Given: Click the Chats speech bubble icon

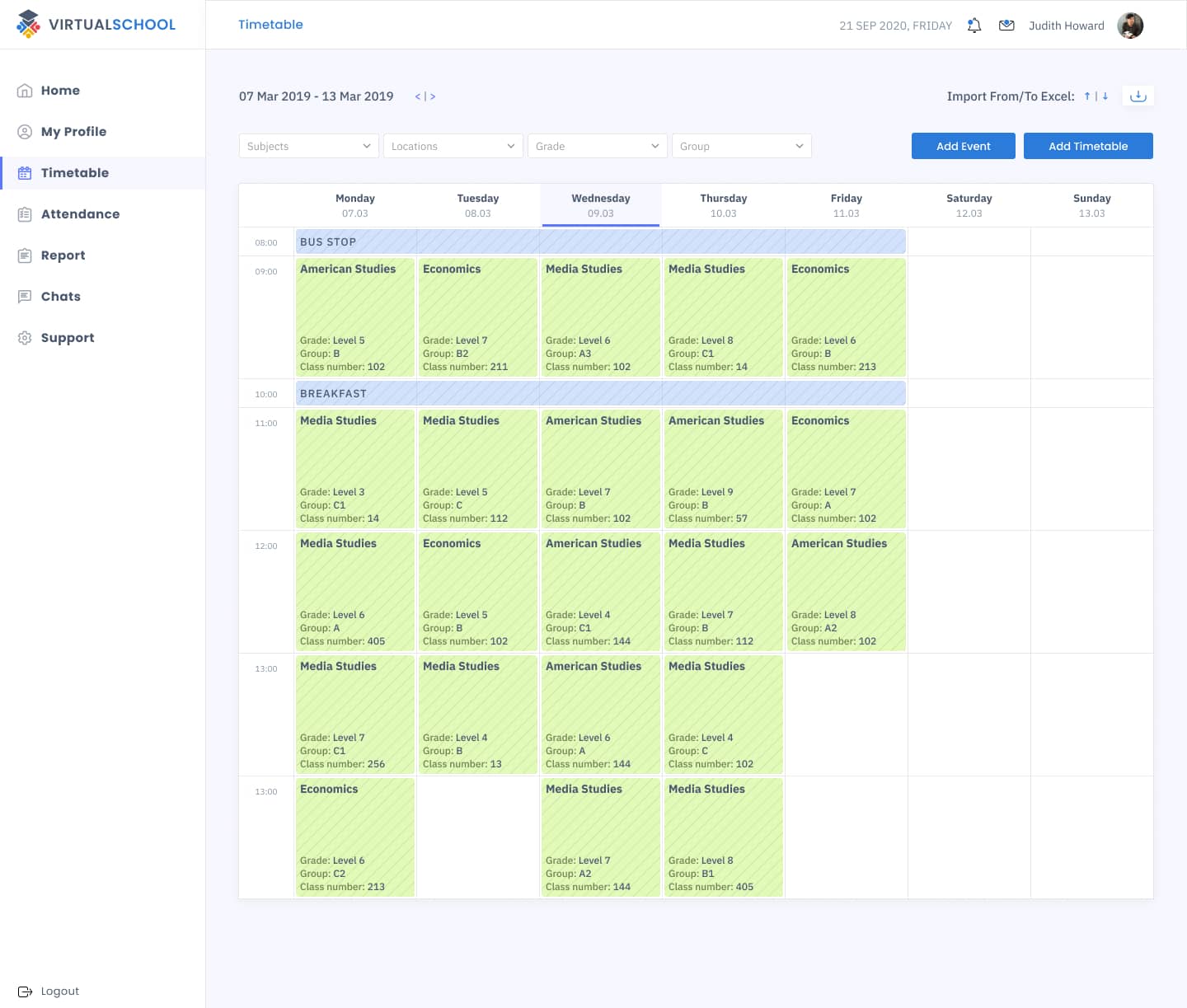Looking at the screenshot, I should pos(25,297).
